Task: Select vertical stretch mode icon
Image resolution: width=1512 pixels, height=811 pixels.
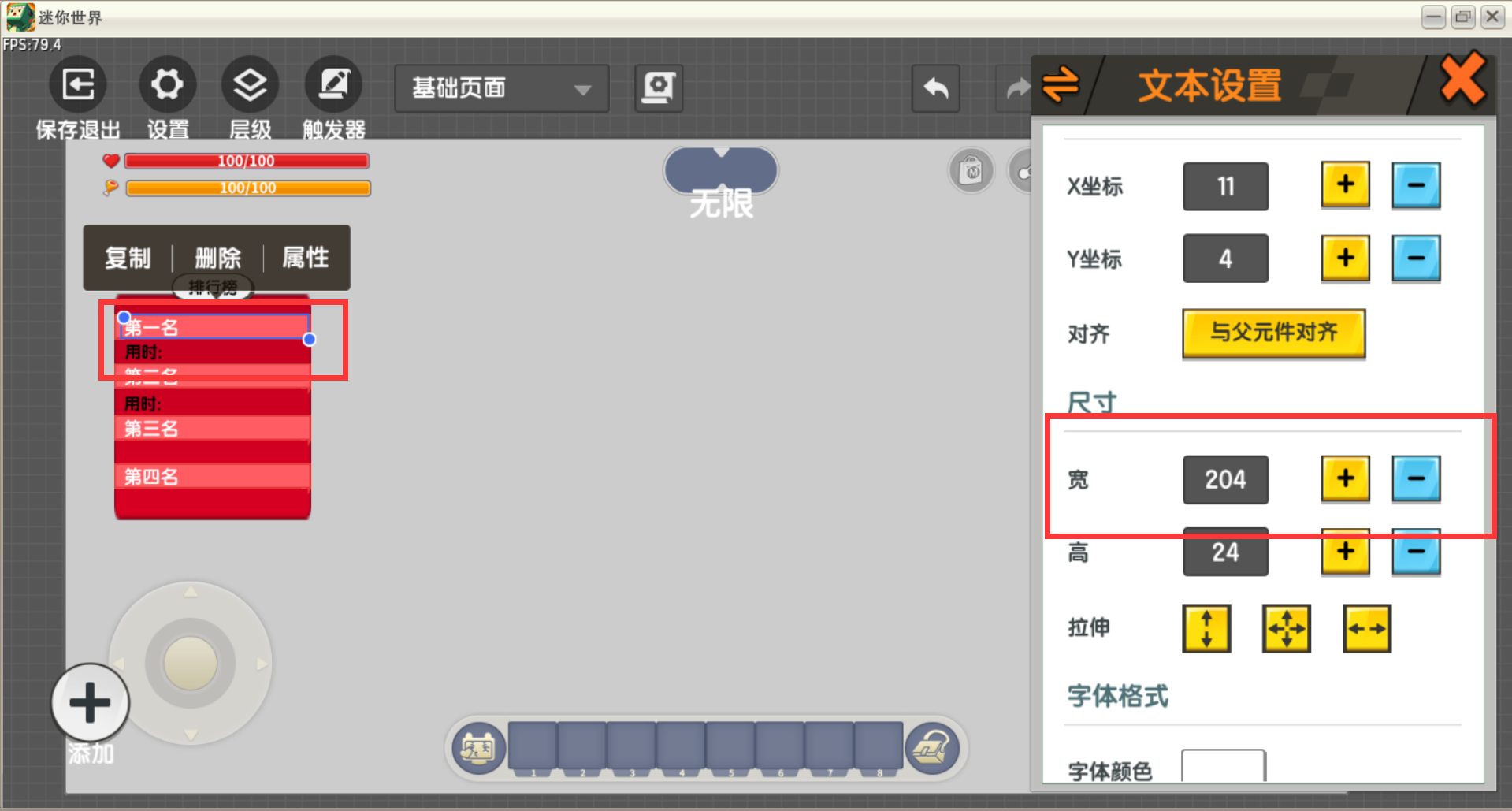Action: coord(1206,628)
